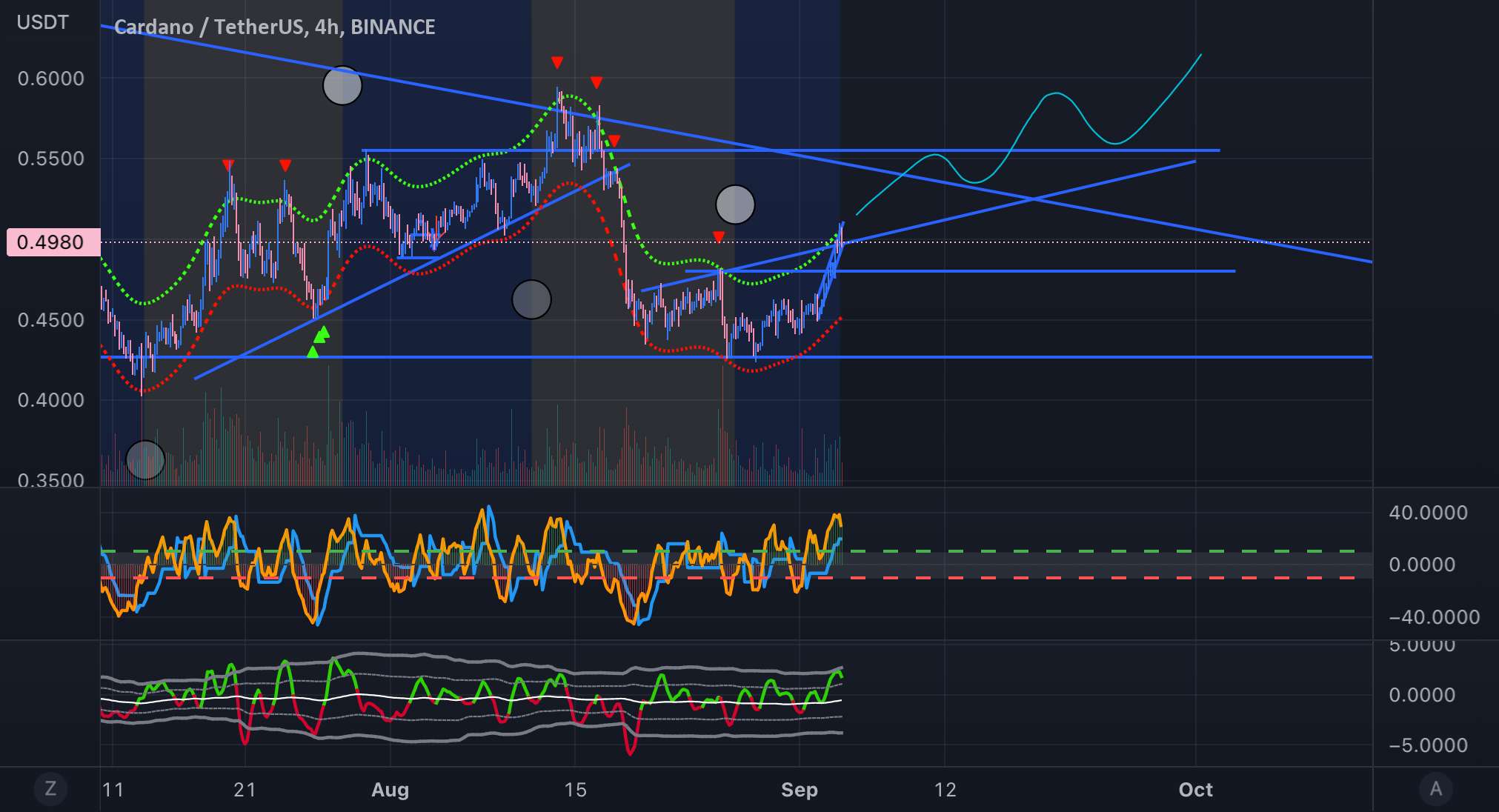Select the gray circle marker above the 0.4980 line
This screenshot has width=1499, height=812.
pos(735,204)
